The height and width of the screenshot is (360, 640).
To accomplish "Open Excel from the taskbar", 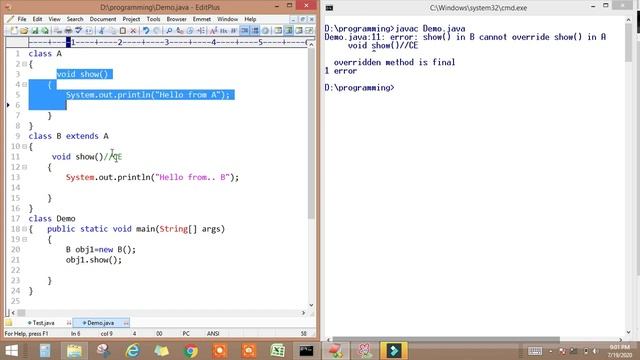I will (x=278, y=351).
